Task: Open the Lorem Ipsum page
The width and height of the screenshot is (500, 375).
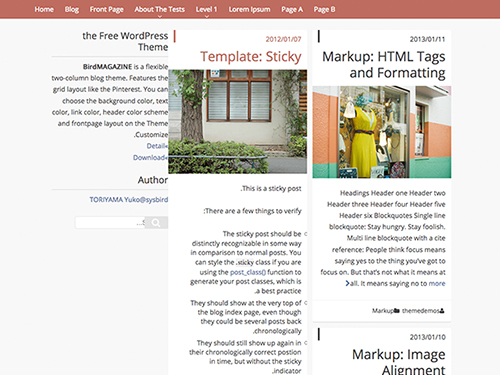Action: click(x=249, y=9)
